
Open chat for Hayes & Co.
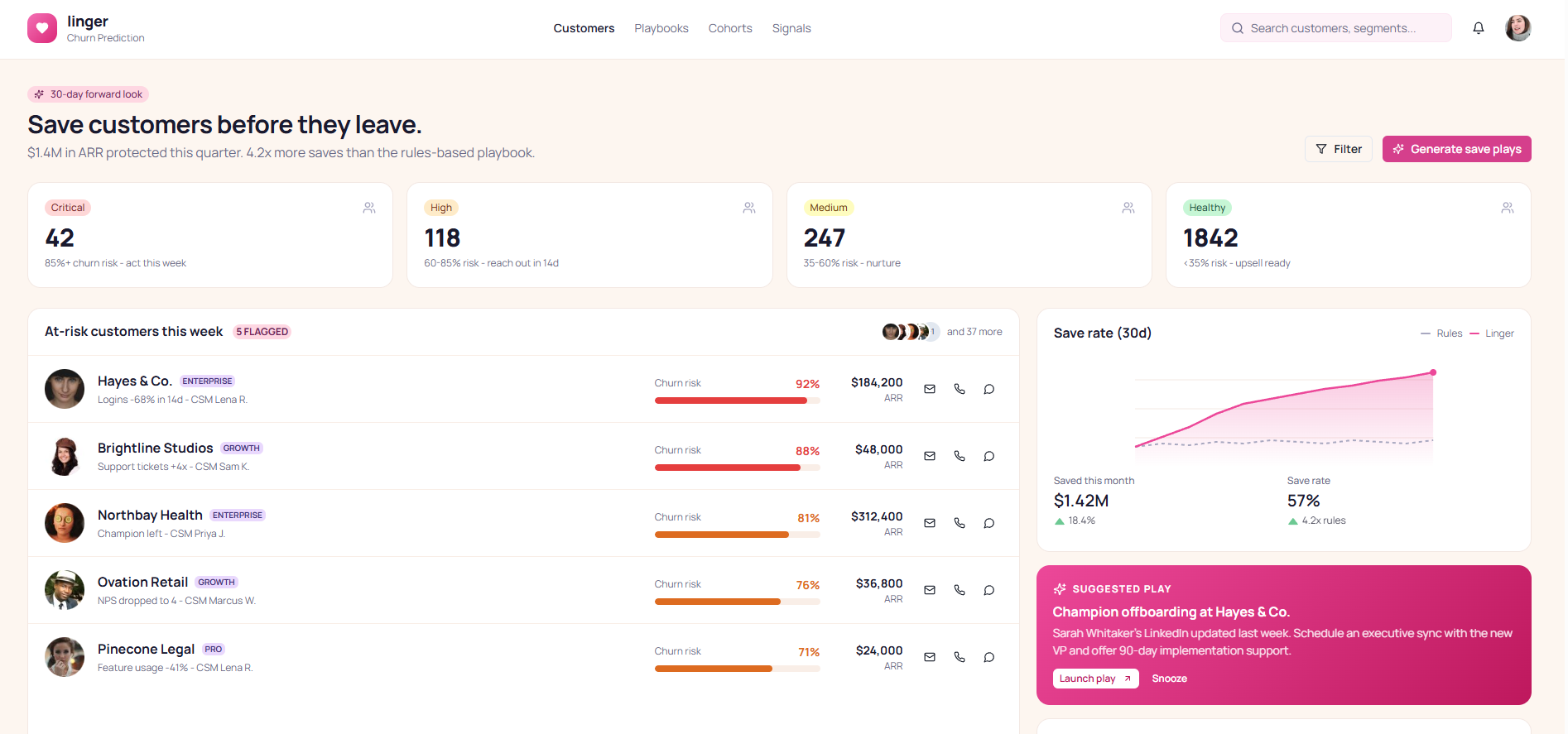pyautogui.click(x=989, y=389)
